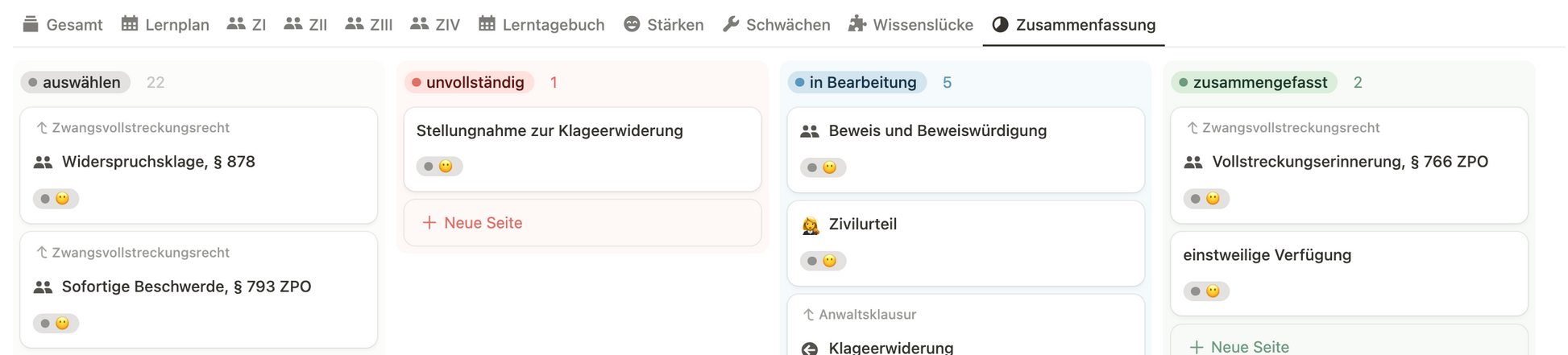Screen dimensions: 1568x355
Task: Click the ZIV people group icon
Action: [419, 24]
